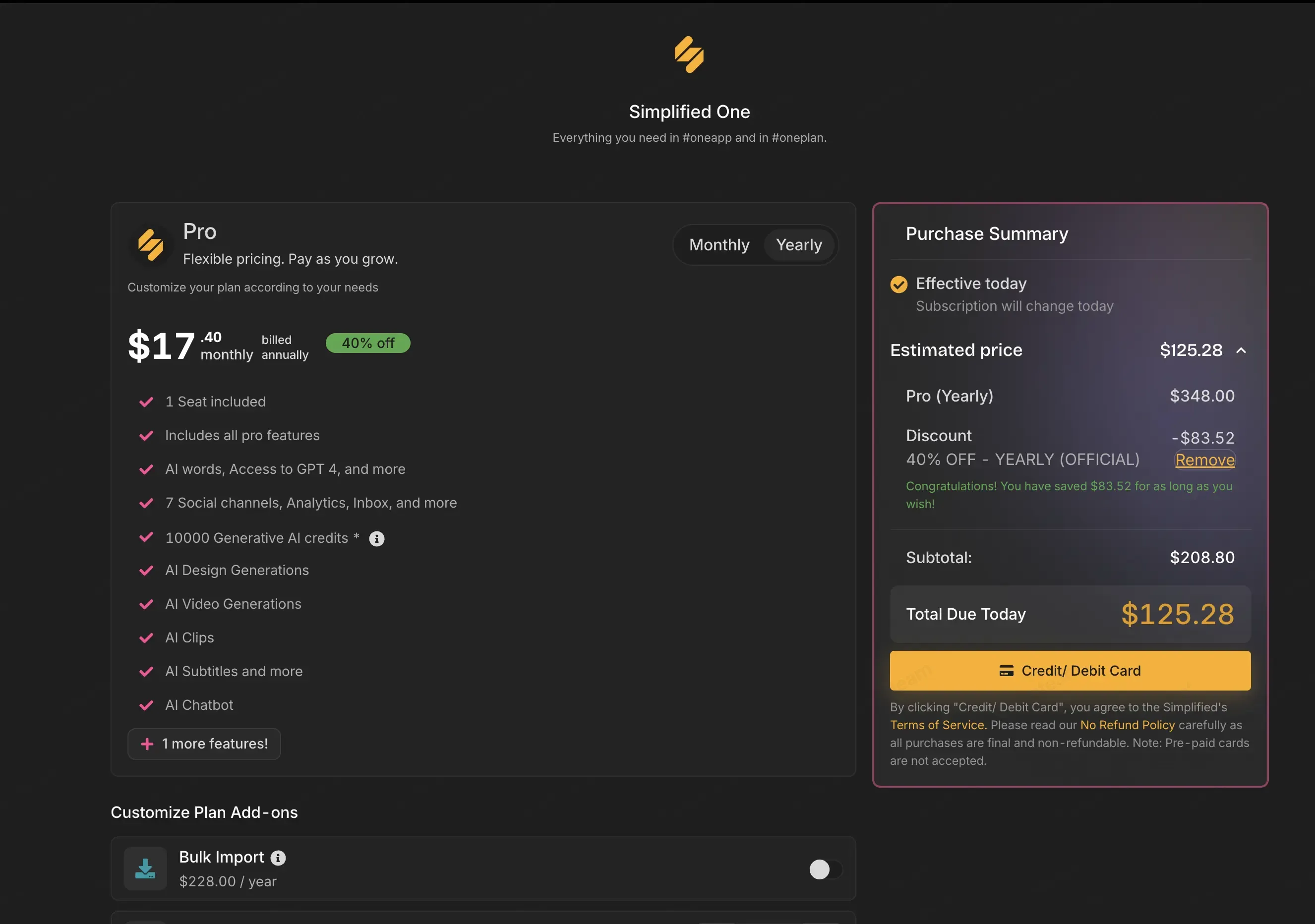Expand the 1 more features button
Image resolution: width=1315 pixels, height=924 pixels.
coord(204,744)
